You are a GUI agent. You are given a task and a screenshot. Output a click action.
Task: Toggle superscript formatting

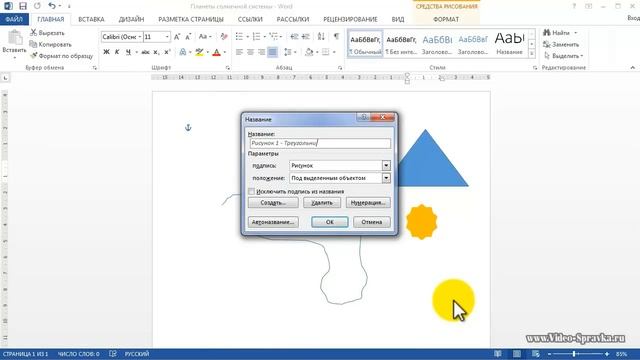167,52
